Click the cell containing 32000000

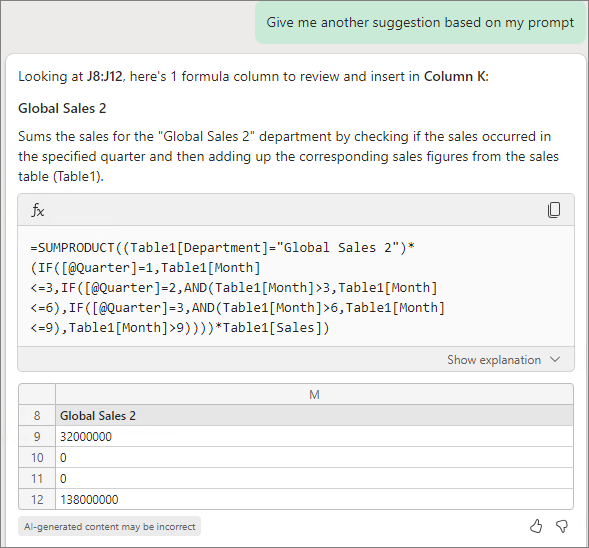[x=314, y=436]
